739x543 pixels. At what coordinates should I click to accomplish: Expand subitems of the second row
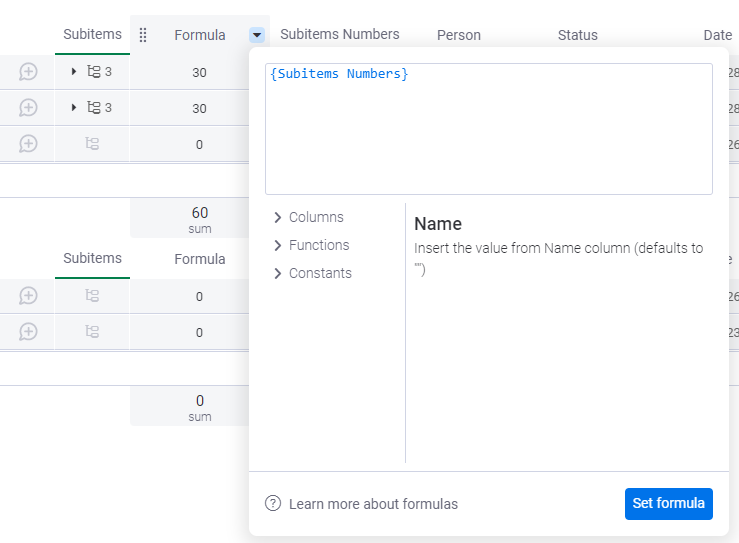pyautogui.click(x=74, y=108)
